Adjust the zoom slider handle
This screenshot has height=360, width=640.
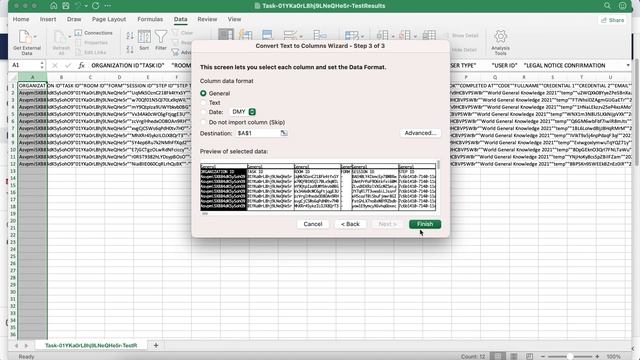tap(570, 356)
